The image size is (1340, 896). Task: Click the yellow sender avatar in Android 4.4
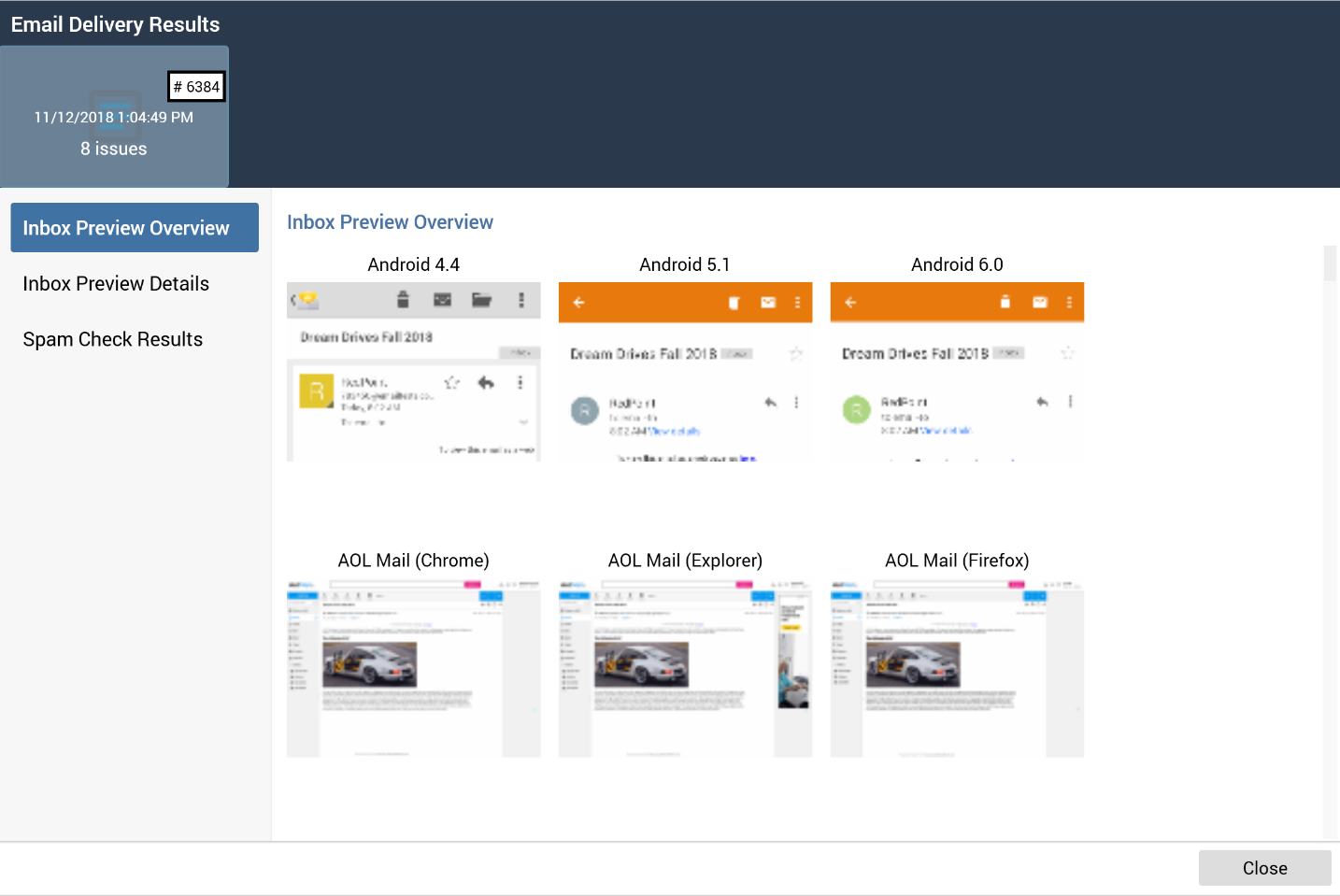tap(317, 390)
